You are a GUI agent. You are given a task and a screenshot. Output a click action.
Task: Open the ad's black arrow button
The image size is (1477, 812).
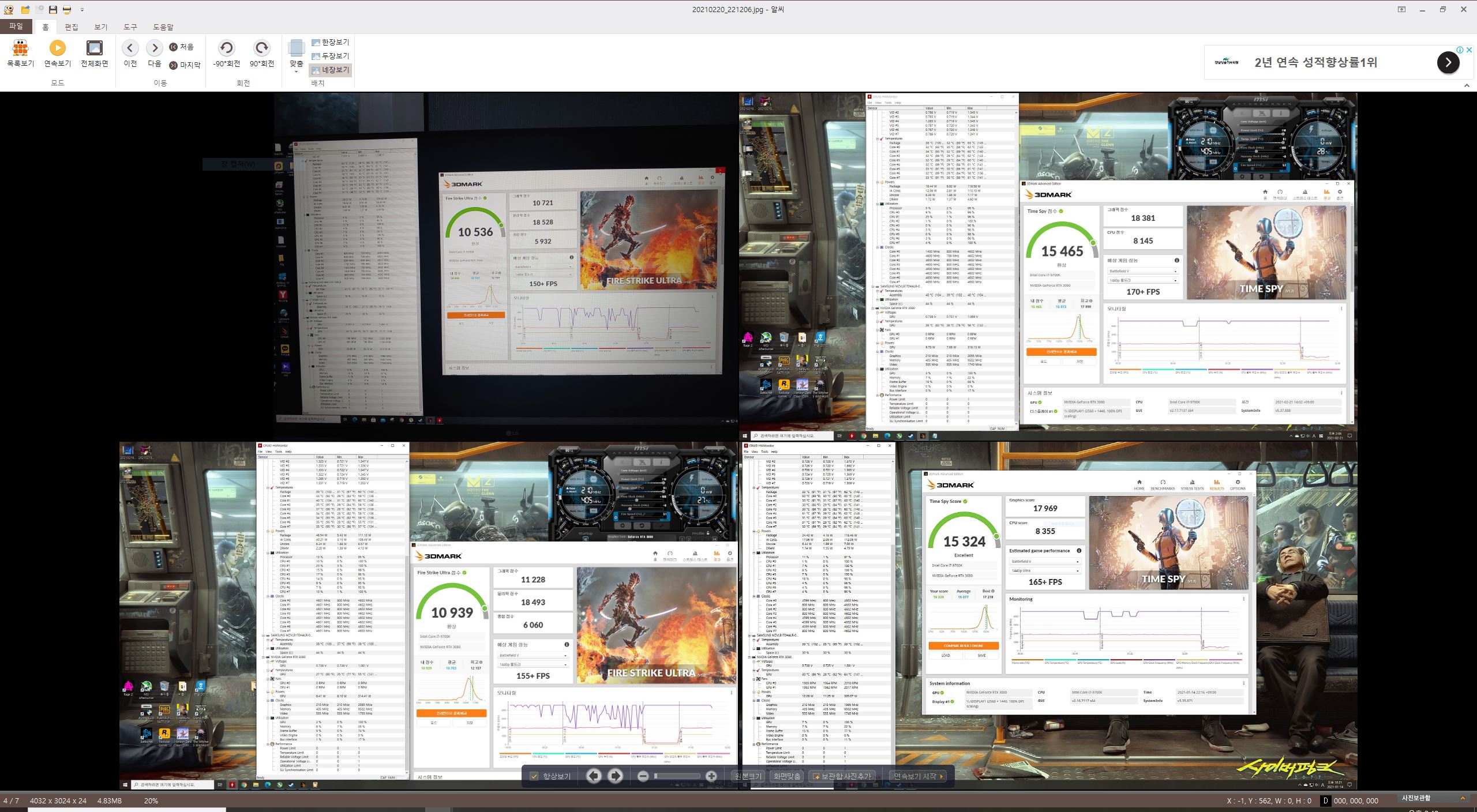1448,62
